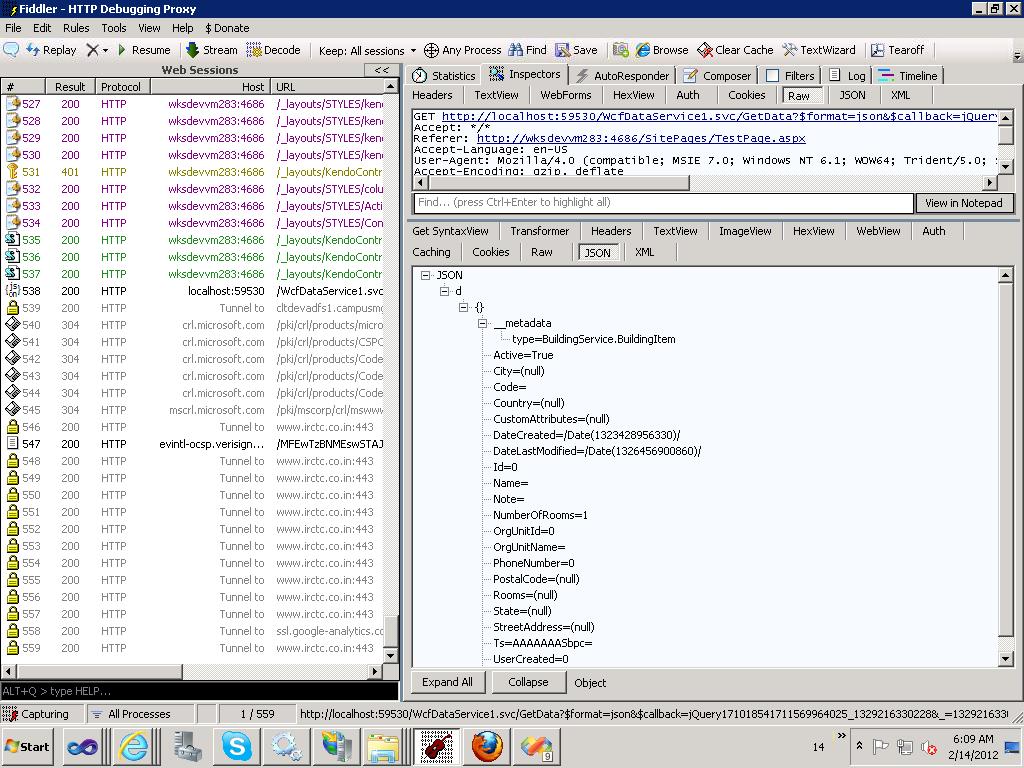Clear Cache from the toolbar
Screen dimensions: 1024x768
tap(735, 50)
